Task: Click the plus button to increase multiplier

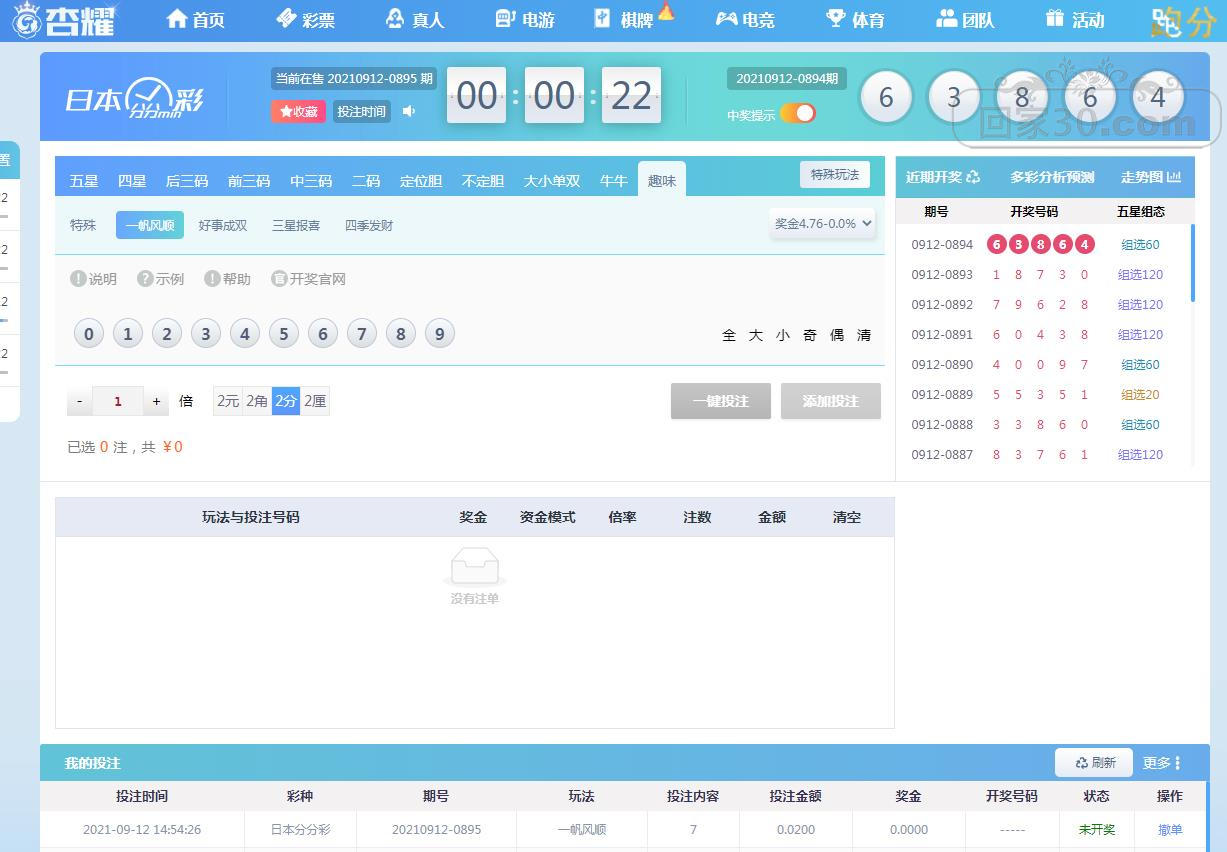Action: point(156,401)
